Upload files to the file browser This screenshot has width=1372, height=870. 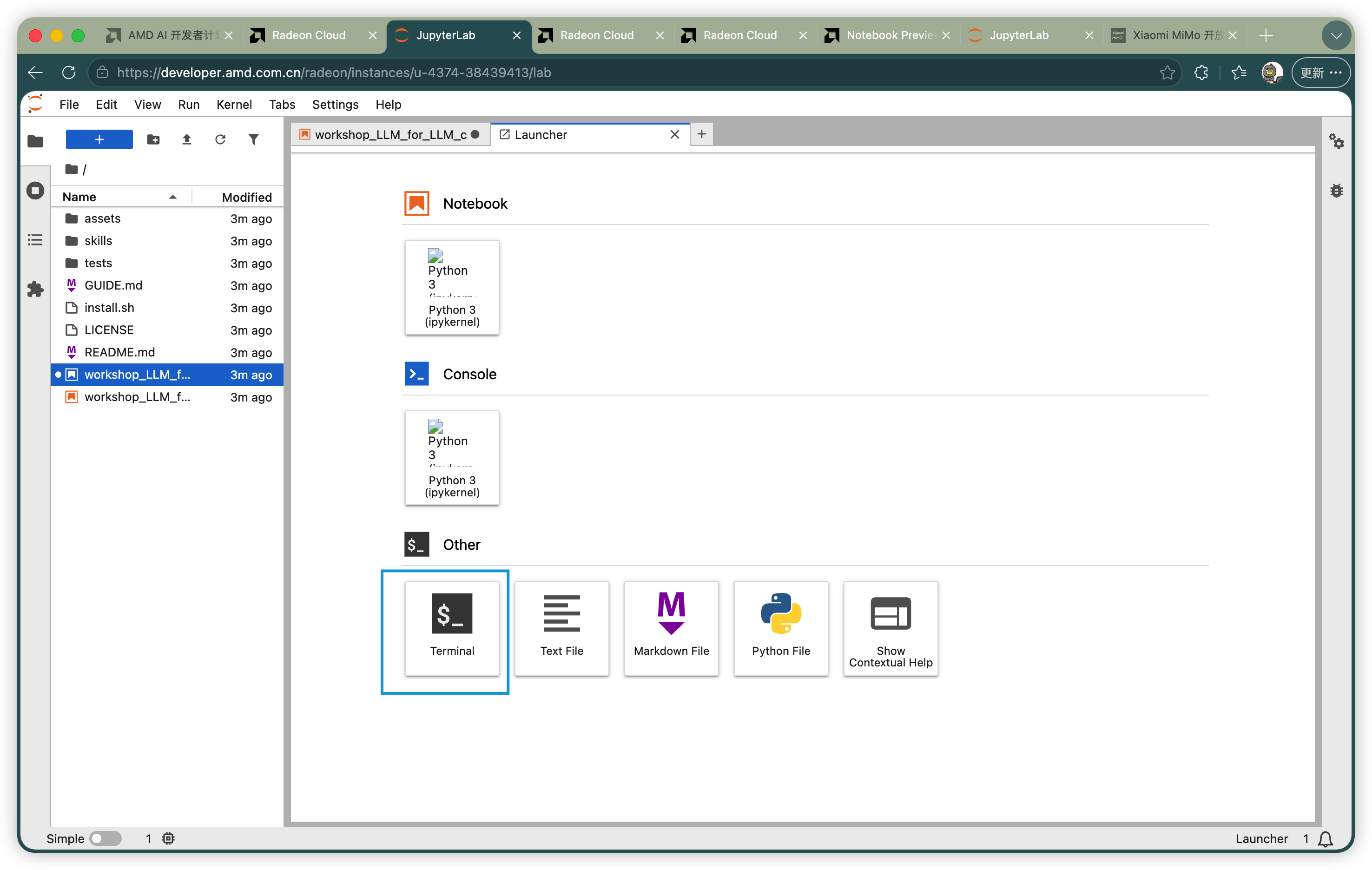tap(186, 139)
